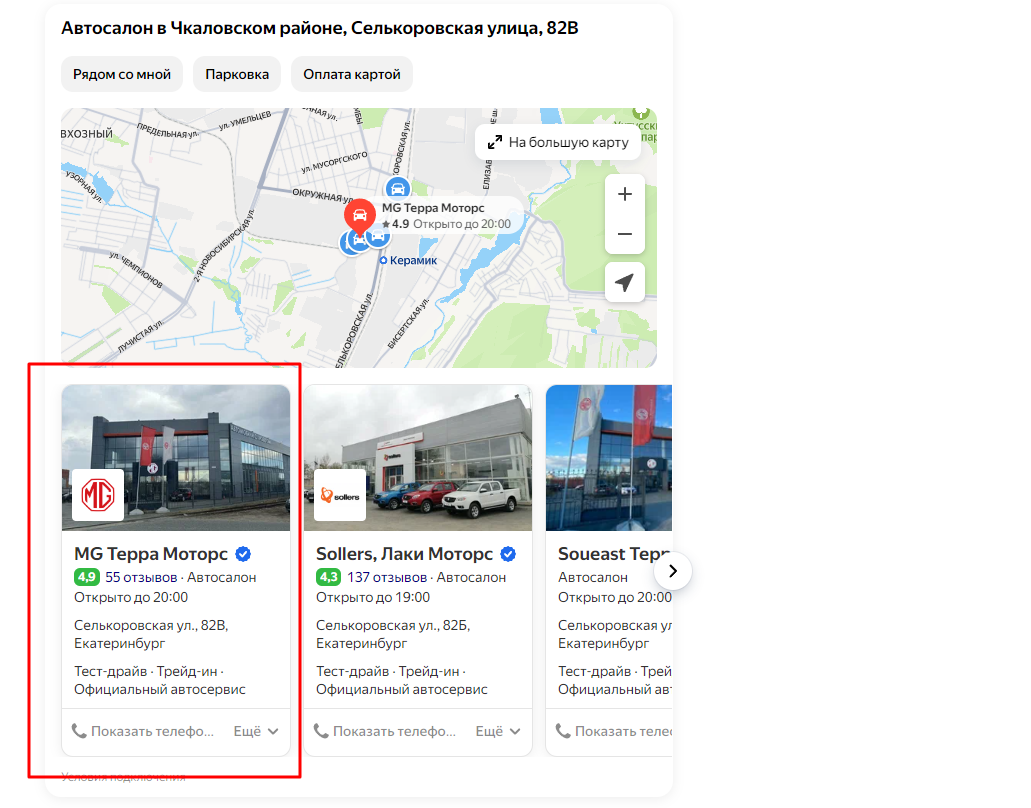Image resolution: width=1031 pixels, height=808 pixels.
Task: Click the Sollers logo on second card
Action: click(340, 495)
